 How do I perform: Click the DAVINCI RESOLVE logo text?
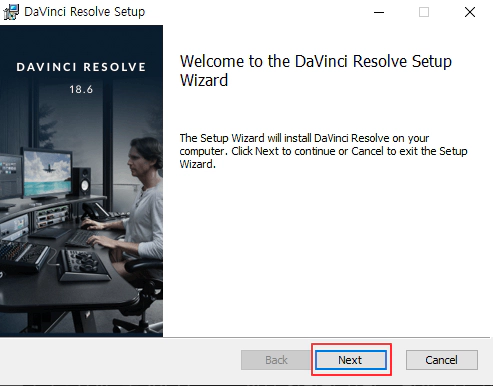tap(81, 67)
